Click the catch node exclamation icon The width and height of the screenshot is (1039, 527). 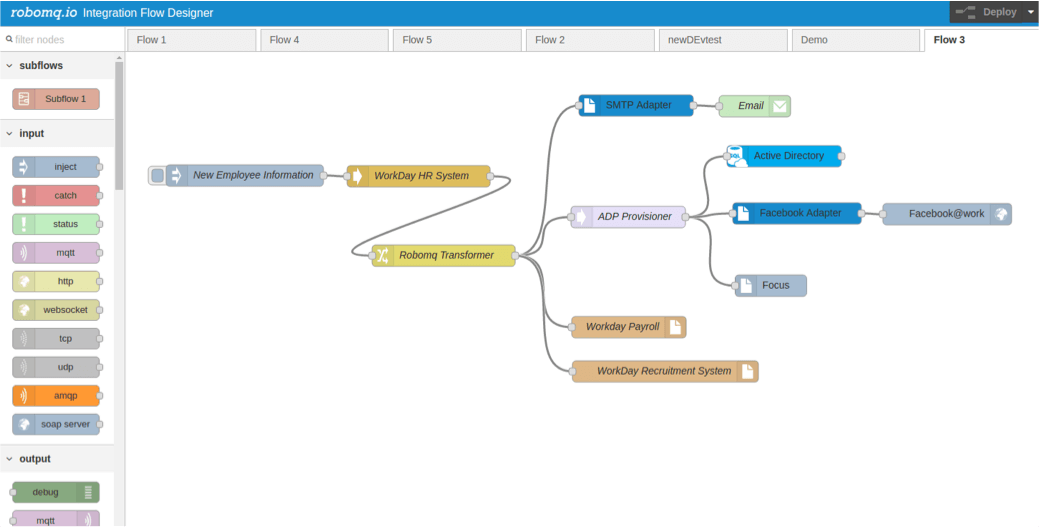coord(23,196)
